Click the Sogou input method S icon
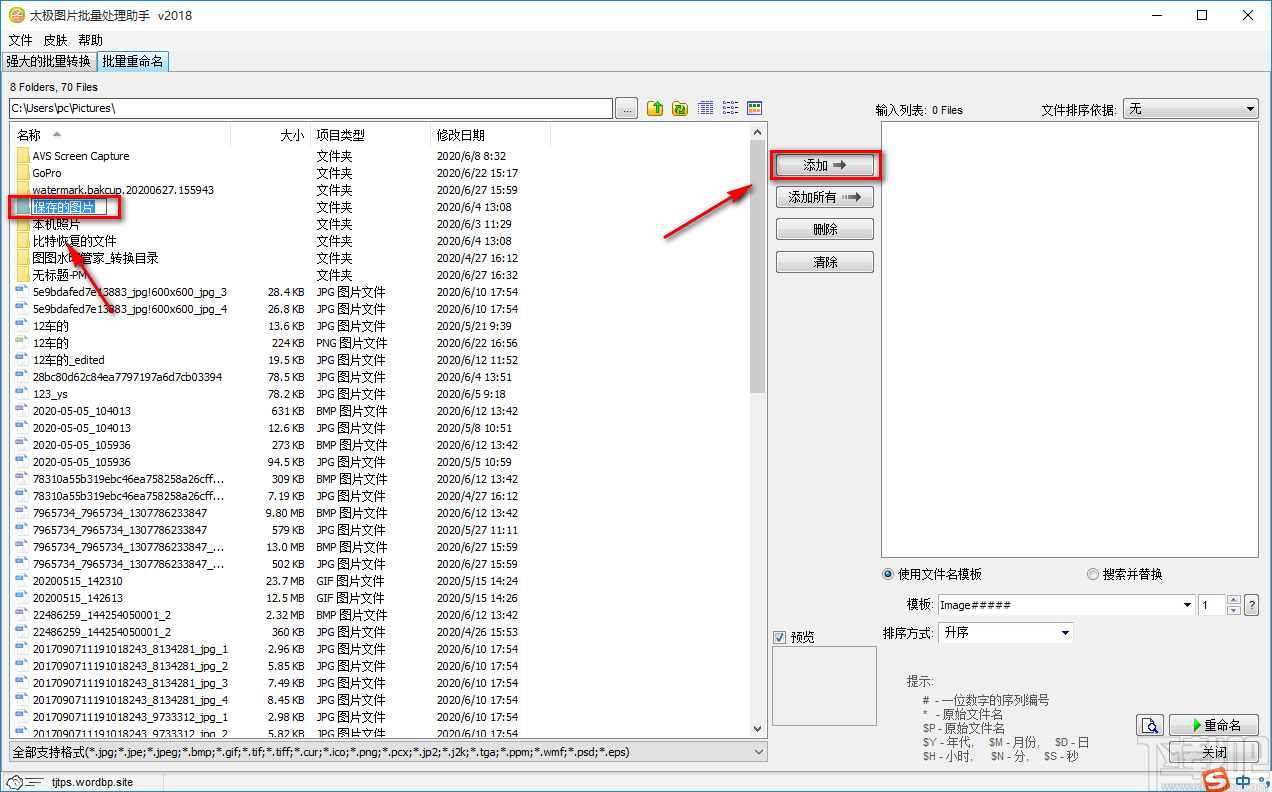The height and width of the screenshot is (792, 1272). (x=1215, y=779)
